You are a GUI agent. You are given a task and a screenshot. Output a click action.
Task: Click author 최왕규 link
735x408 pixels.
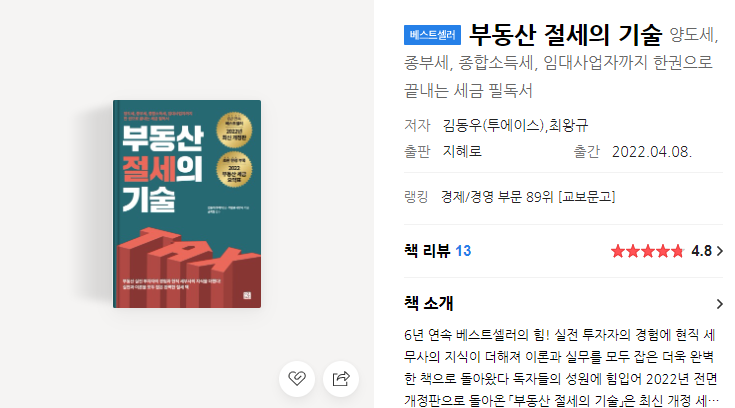click(x=568, y=125)
